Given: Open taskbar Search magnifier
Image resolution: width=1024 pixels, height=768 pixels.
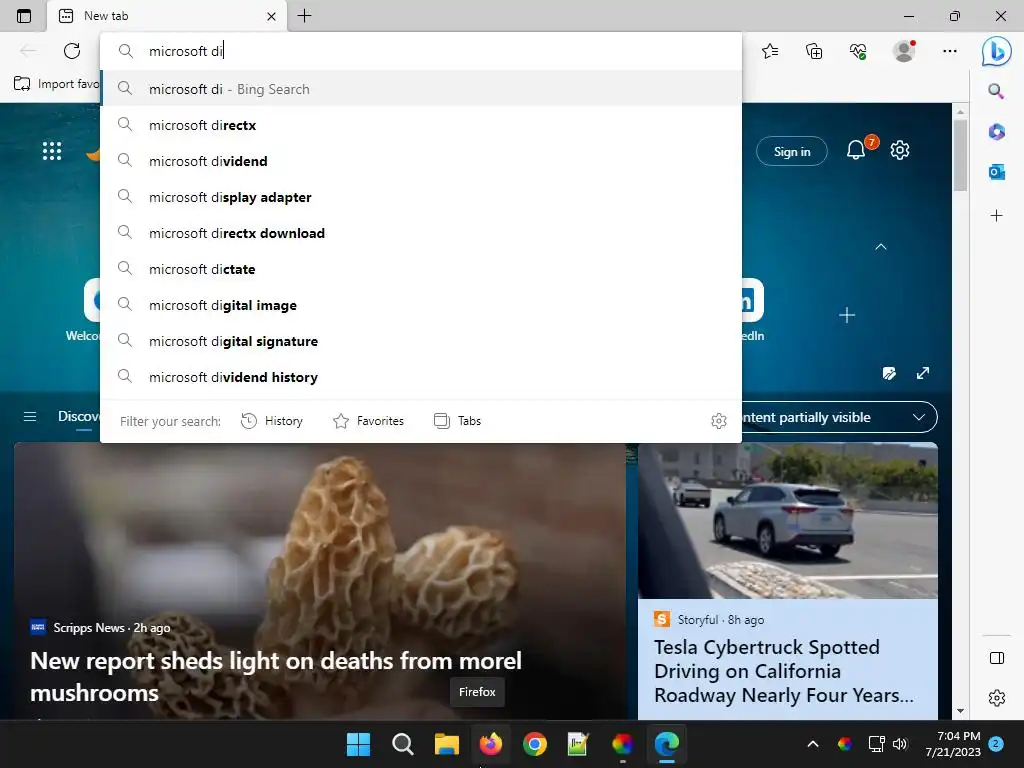Looking at the screenshot, I should click(402, 744).
